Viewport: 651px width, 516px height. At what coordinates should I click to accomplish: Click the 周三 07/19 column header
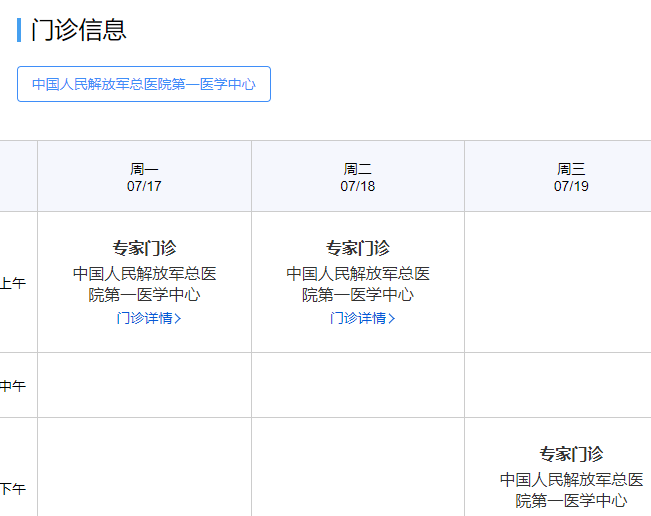pos(571,177)
